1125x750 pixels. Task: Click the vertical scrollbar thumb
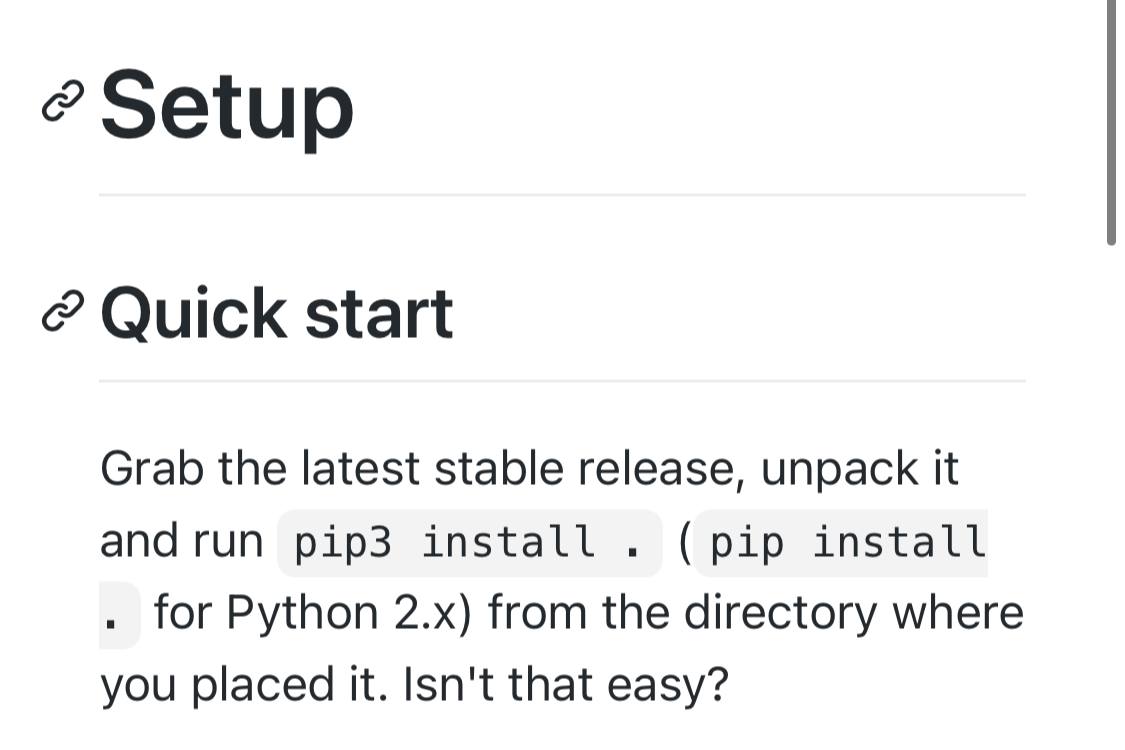point(1111,123)
